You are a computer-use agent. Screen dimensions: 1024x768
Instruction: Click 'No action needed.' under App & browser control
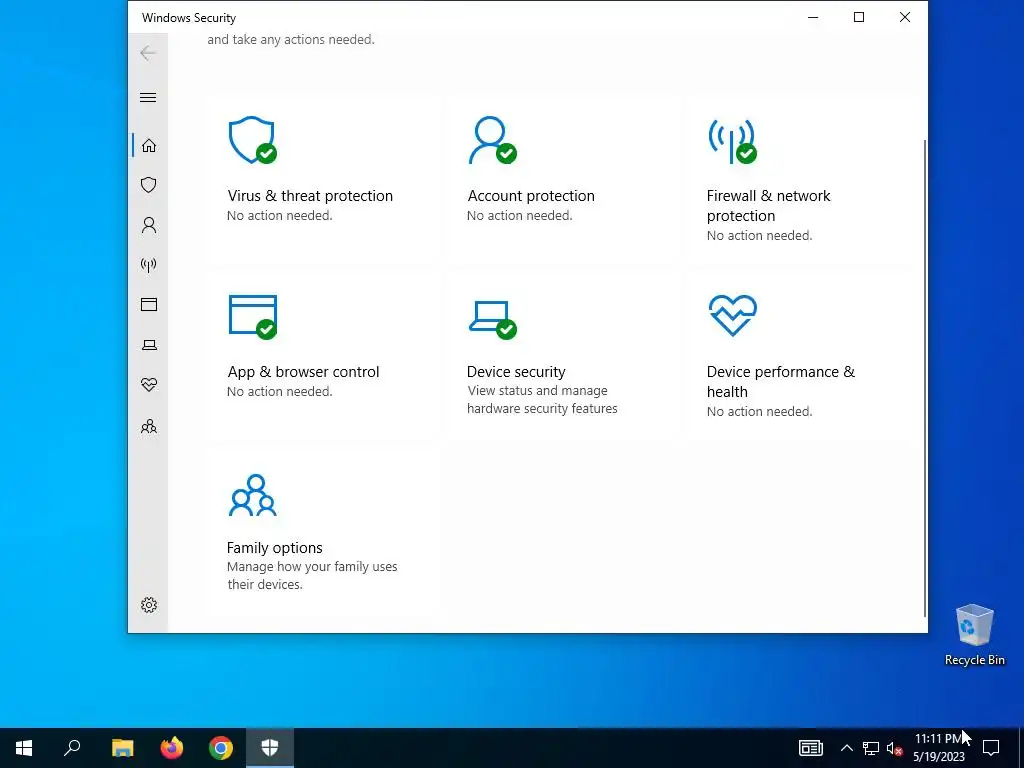(x=280, y=391)
